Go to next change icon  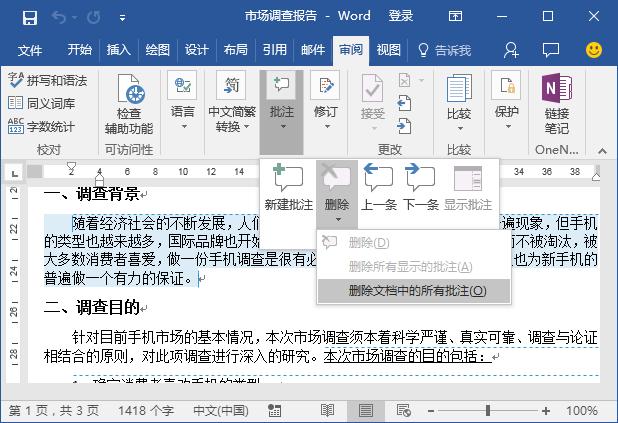[404, 127]
